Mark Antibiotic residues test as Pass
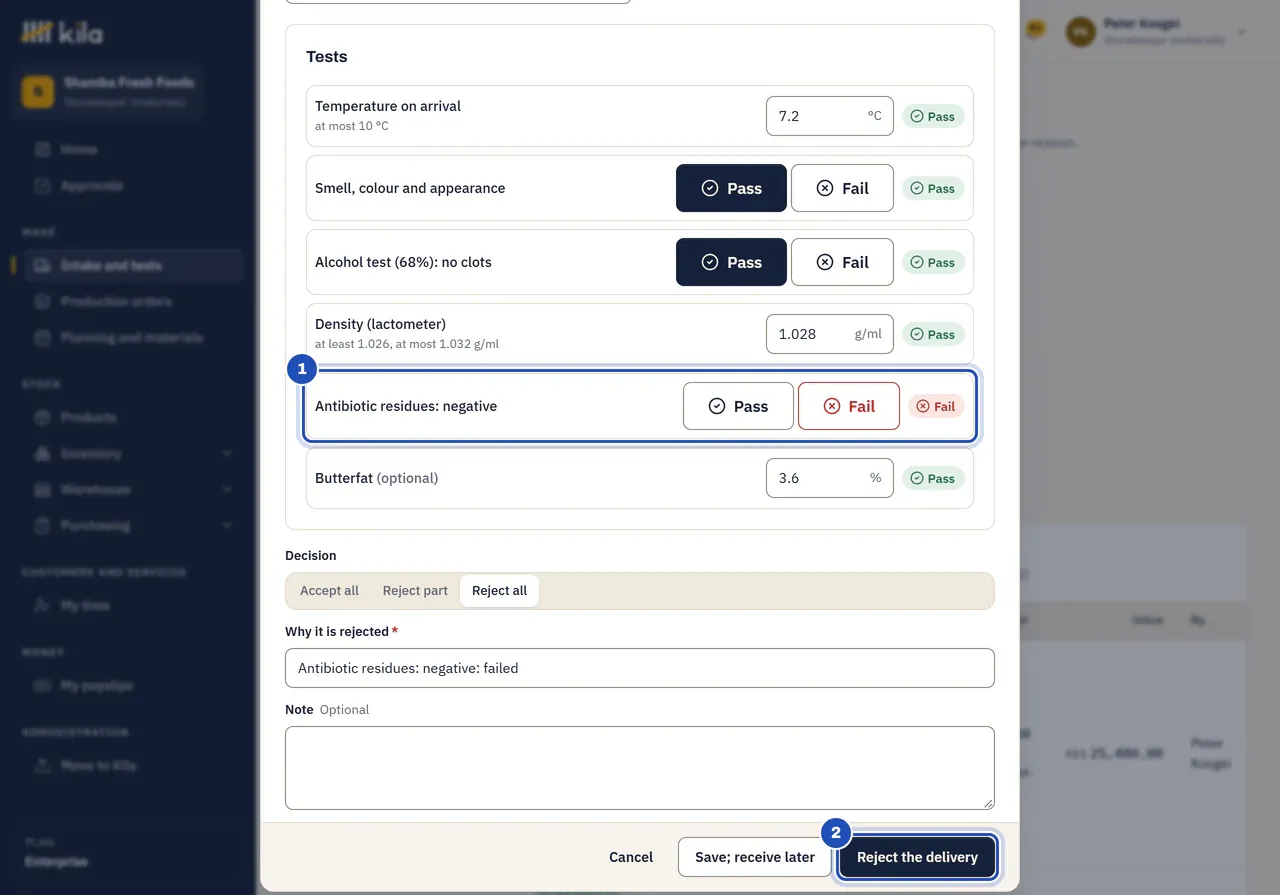1280x895 pixels. 738,406
